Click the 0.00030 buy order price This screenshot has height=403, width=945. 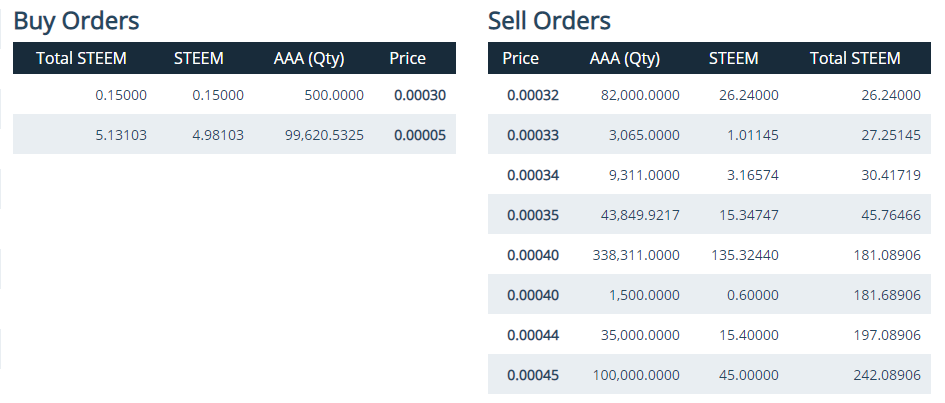(x=419, y=95)
